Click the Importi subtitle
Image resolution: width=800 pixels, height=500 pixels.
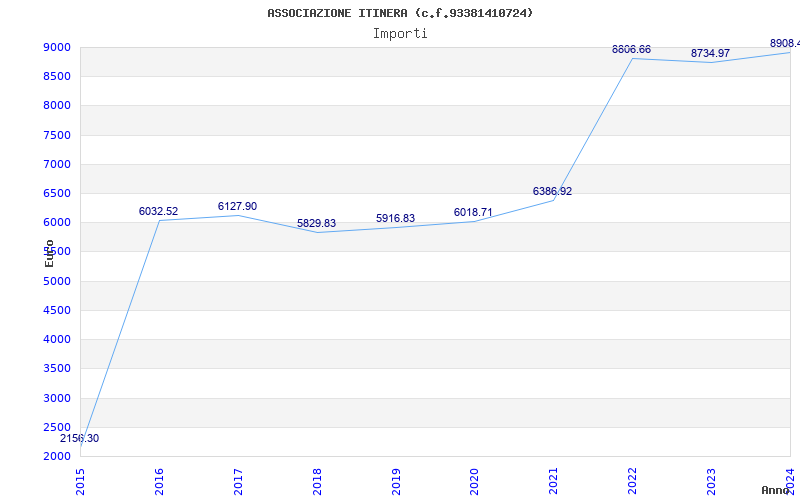click(400, 34)
